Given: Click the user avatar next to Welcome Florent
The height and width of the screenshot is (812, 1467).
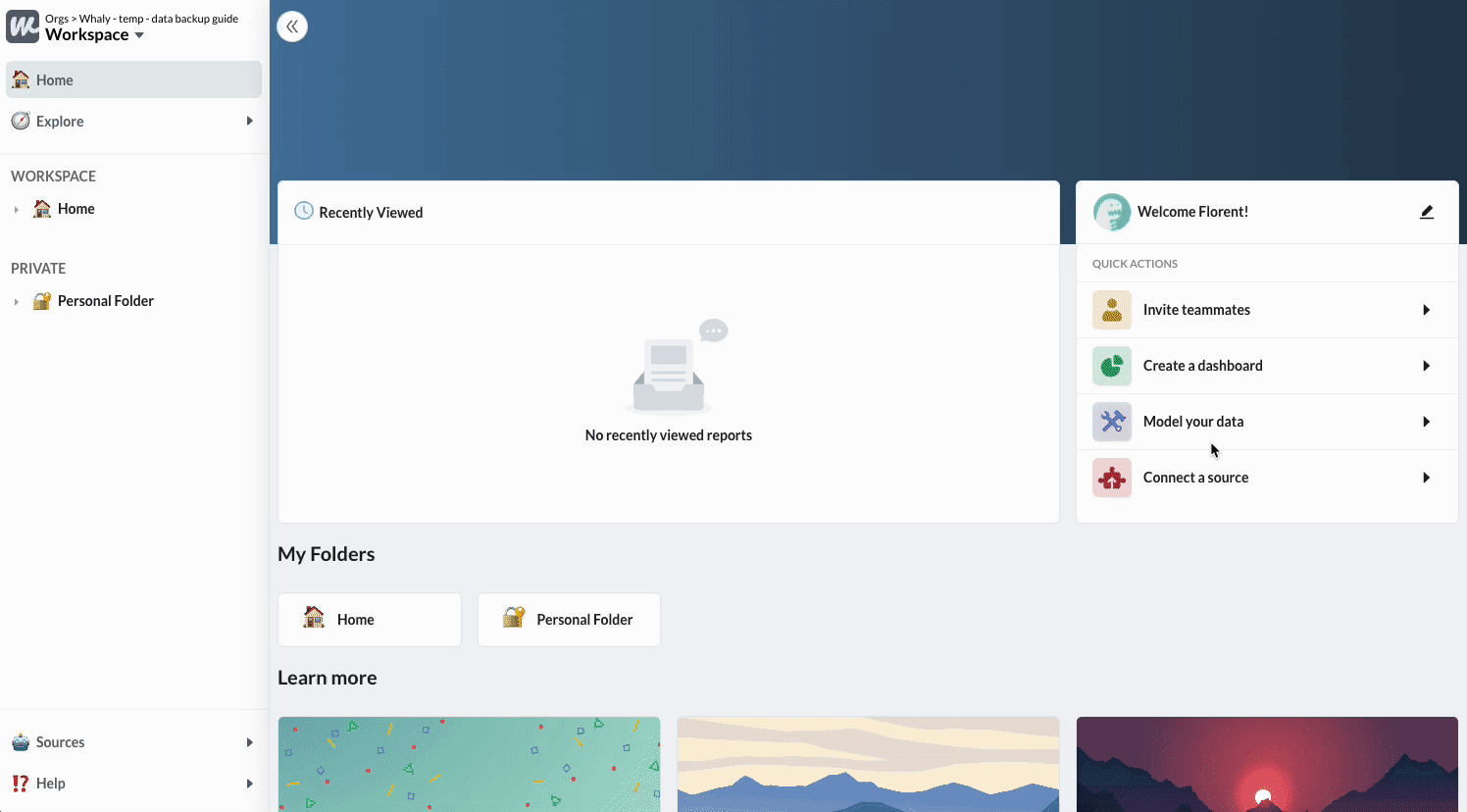Looking at the screenshot, I should coord(1111,212).
